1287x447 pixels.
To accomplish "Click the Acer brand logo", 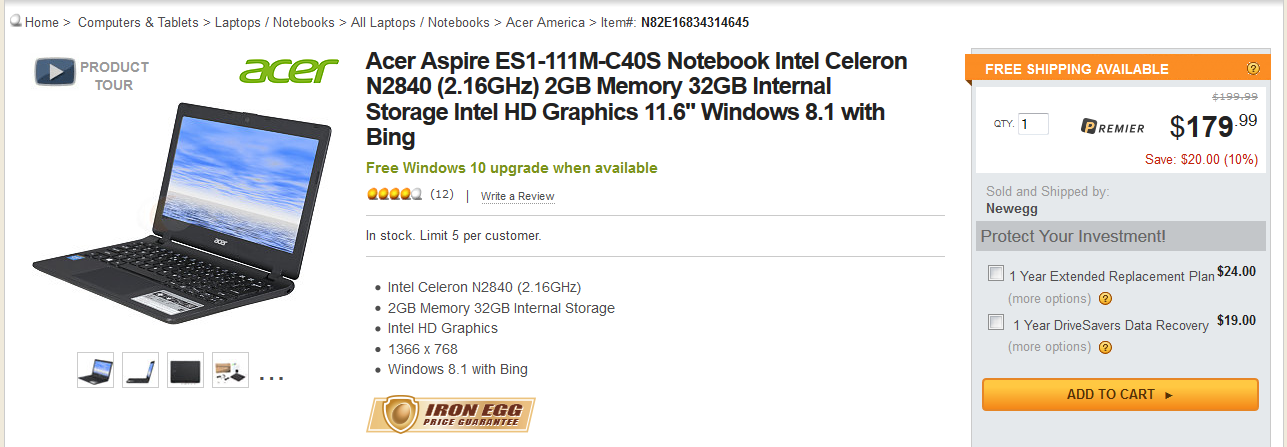I will coord(289,70).
